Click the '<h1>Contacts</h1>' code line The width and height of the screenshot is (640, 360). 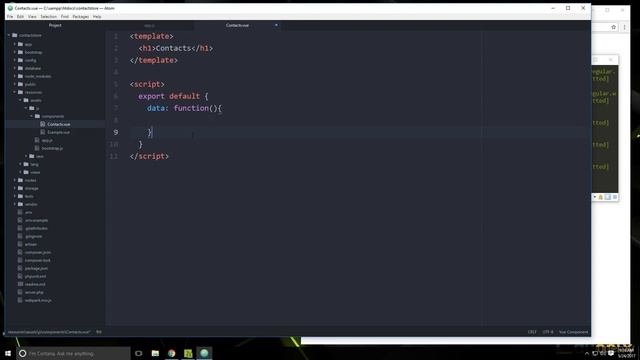(176, 48)
